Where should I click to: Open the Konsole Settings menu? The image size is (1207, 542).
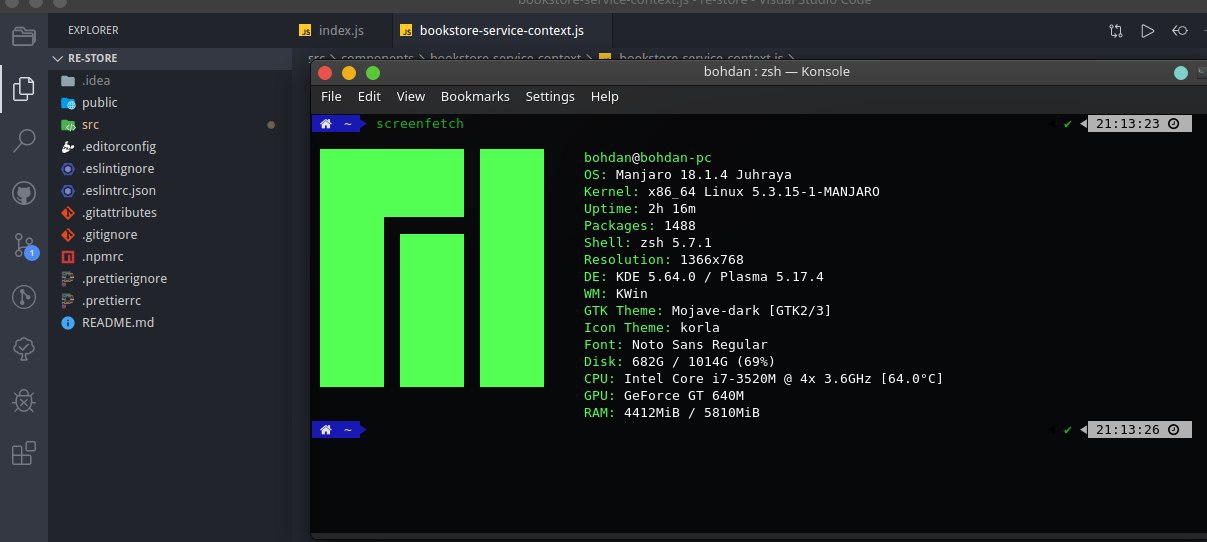tap(550, 97)
